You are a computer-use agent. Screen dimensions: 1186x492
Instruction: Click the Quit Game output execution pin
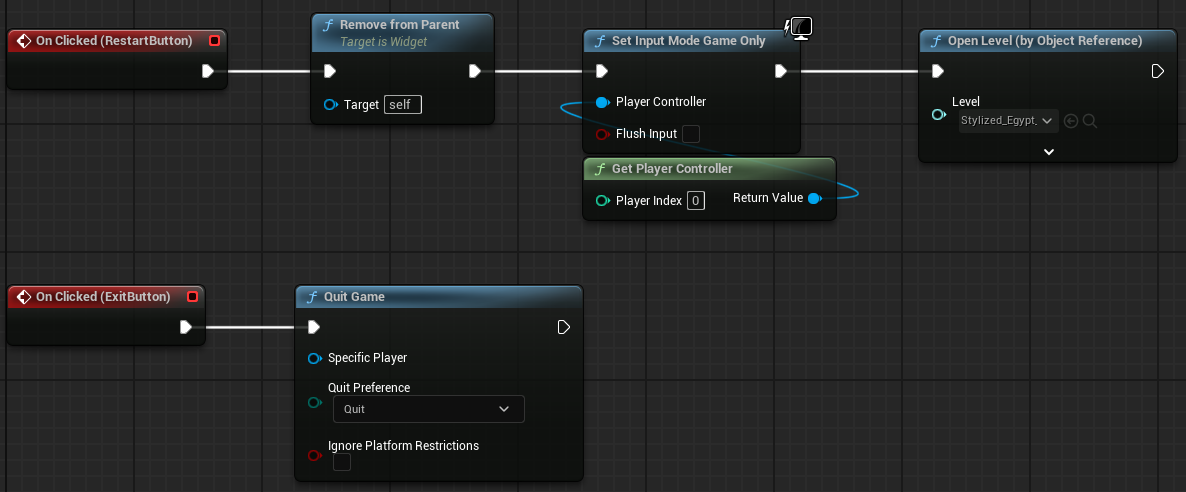(564, 327)
